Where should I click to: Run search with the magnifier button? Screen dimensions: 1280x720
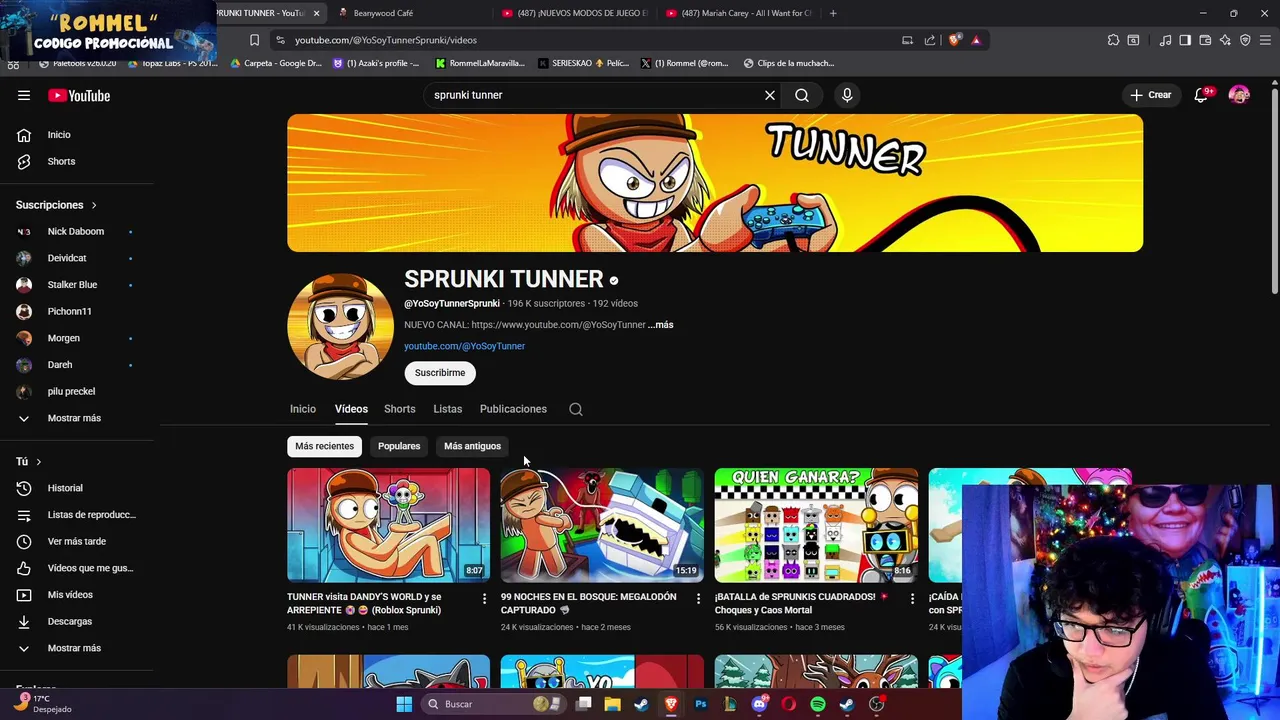[x=802, y=95]
